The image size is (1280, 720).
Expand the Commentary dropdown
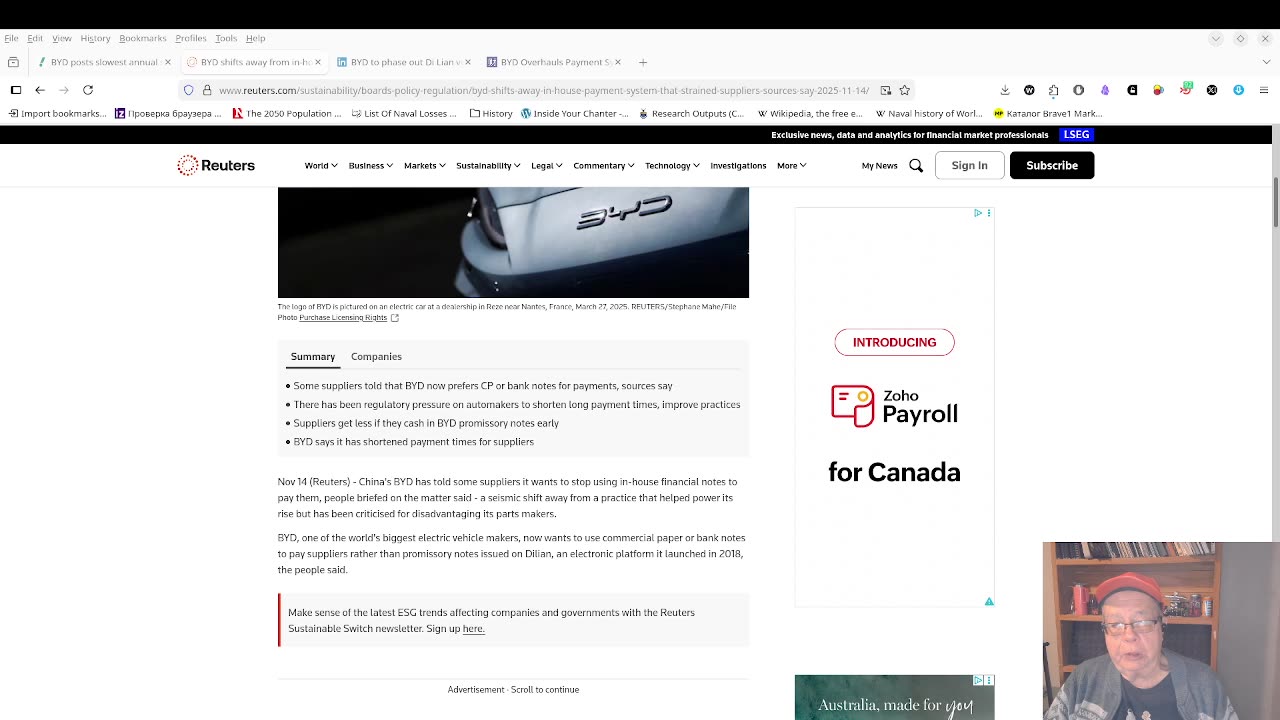pos(603,165)
